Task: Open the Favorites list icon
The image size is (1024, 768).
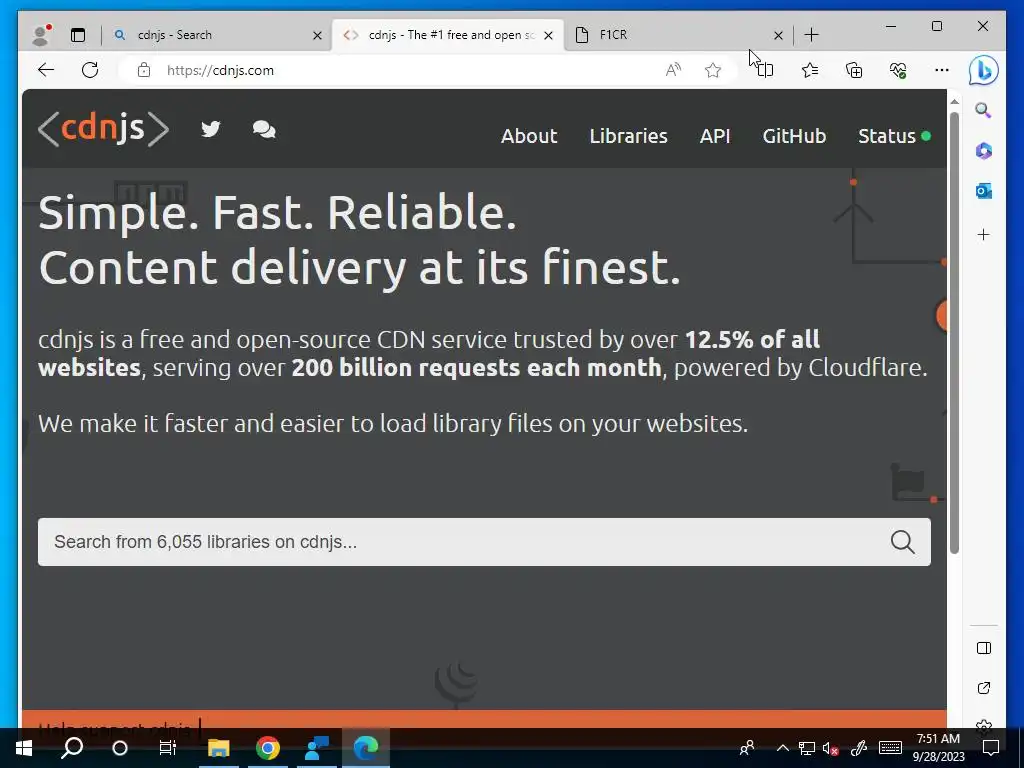Action: 810,70
